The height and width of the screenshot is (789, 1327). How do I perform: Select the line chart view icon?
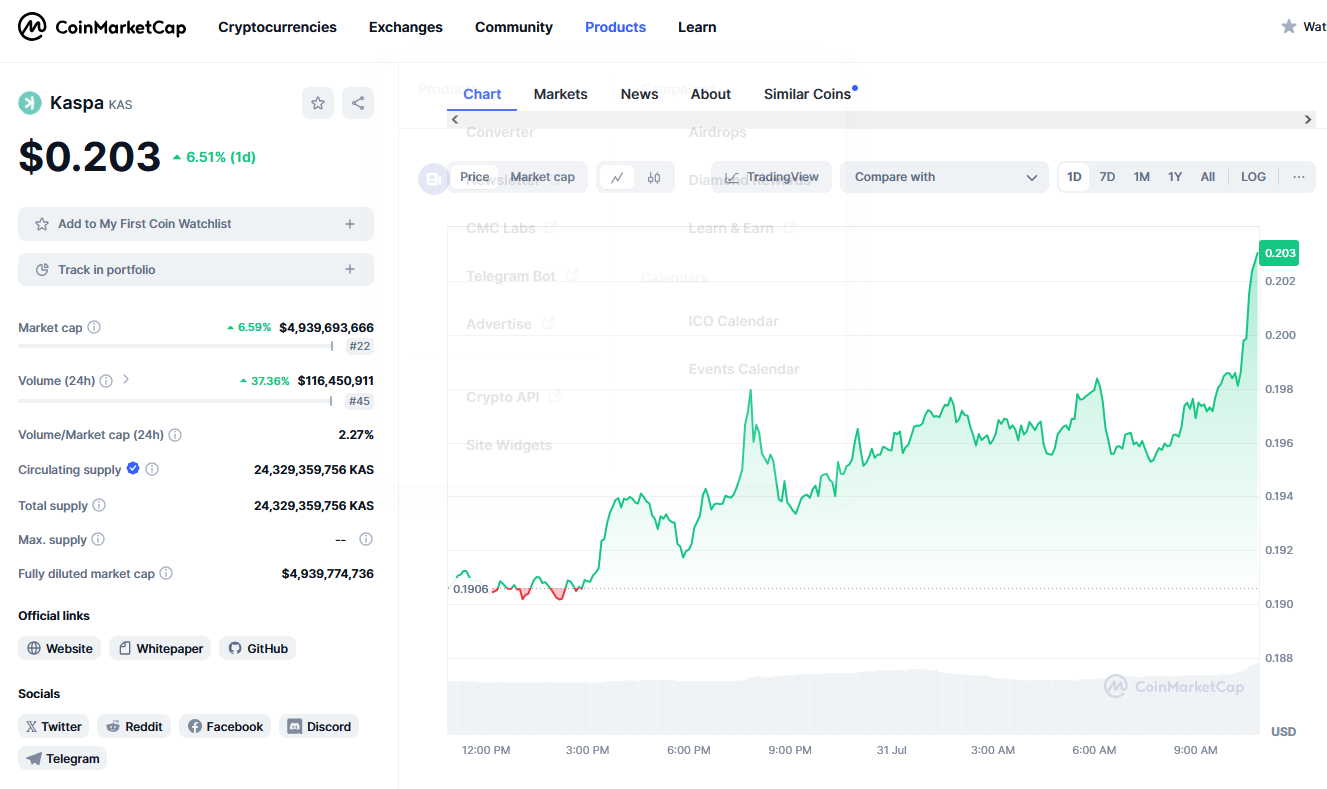click(x=617, y=177)
